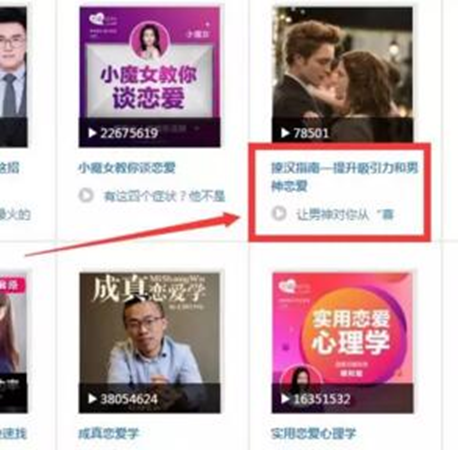Click play icon beside 16351532 count
The height and width of the screenshot is (450, 458).
(x=285, y=399)
